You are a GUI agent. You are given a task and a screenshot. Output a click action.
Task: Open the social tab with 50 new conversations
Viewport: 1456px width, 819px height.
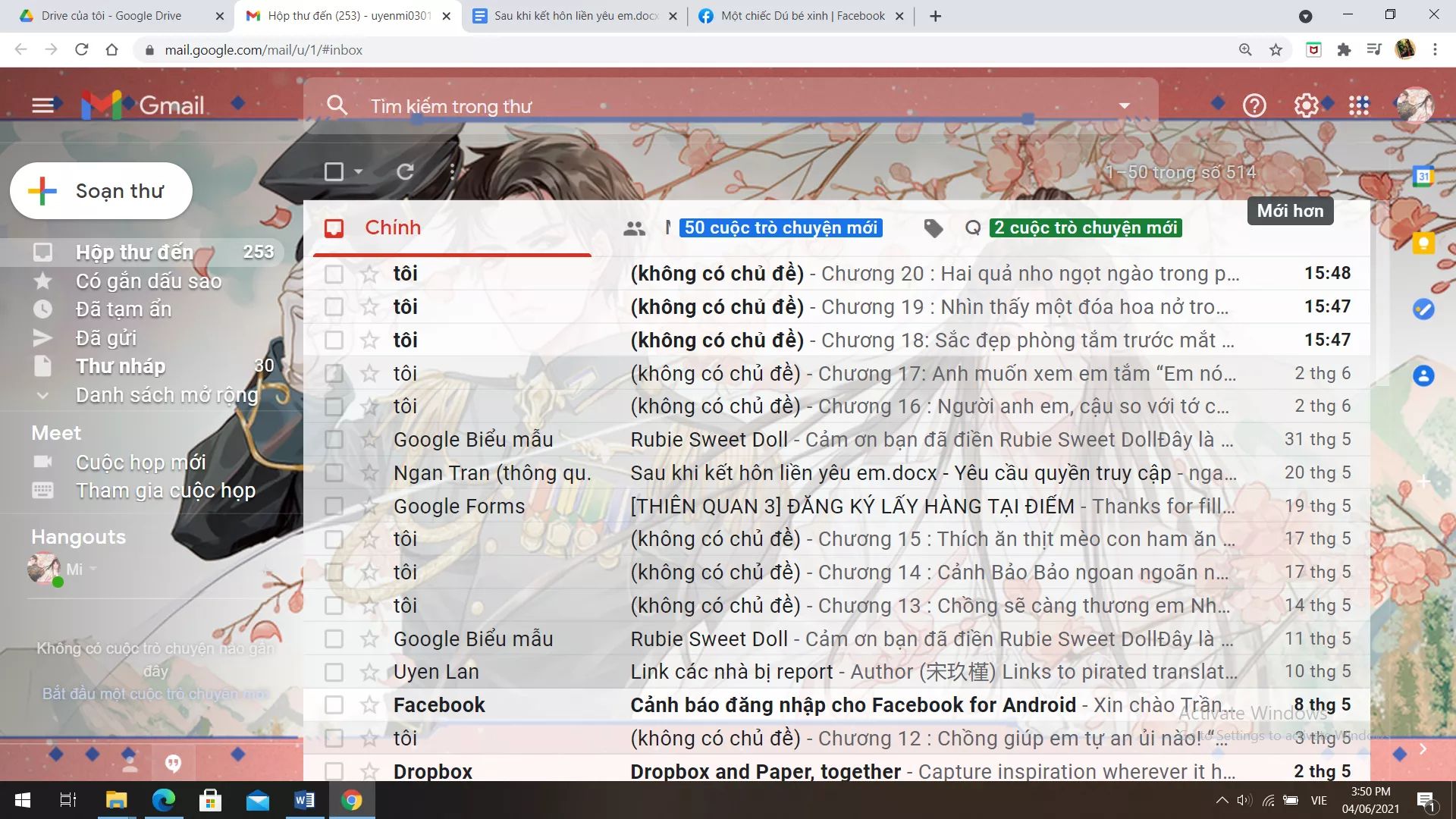[753, 228]
